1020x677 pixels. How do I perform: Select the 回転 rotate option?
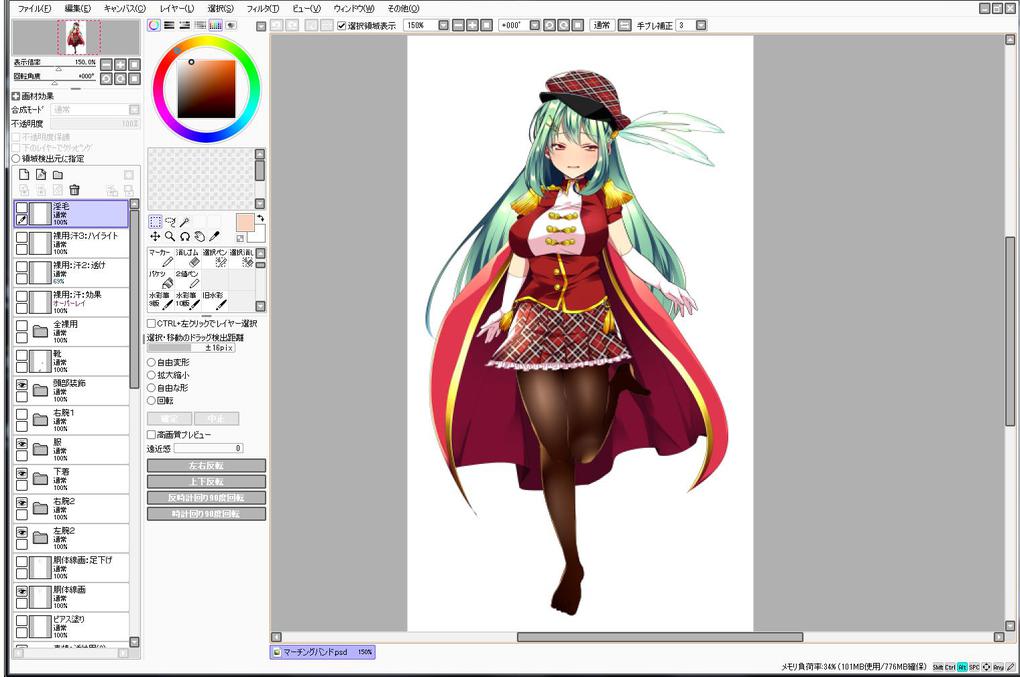click(152, 401)
